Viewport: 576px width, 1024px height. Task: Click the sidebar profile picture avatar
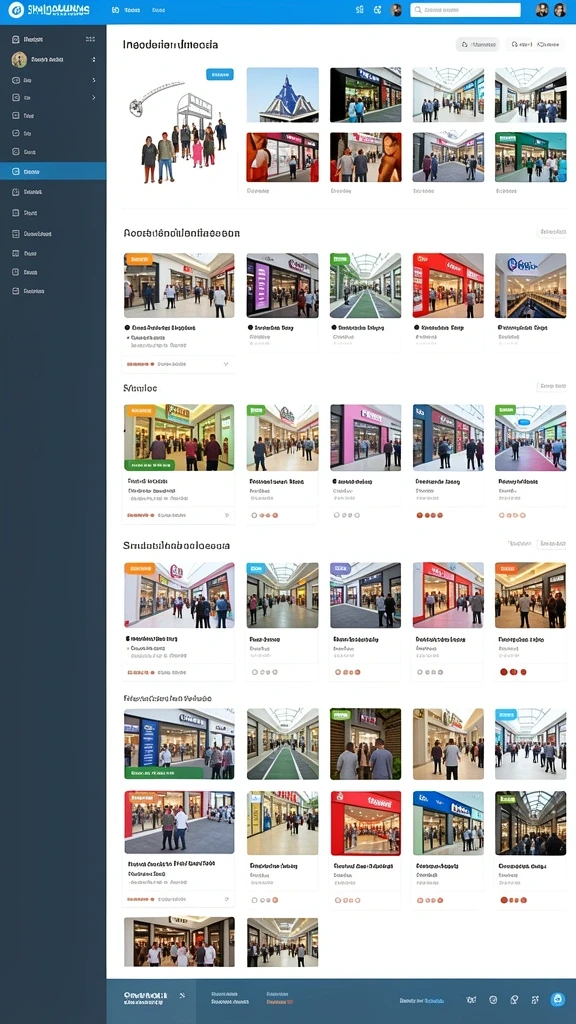point(19,59)
